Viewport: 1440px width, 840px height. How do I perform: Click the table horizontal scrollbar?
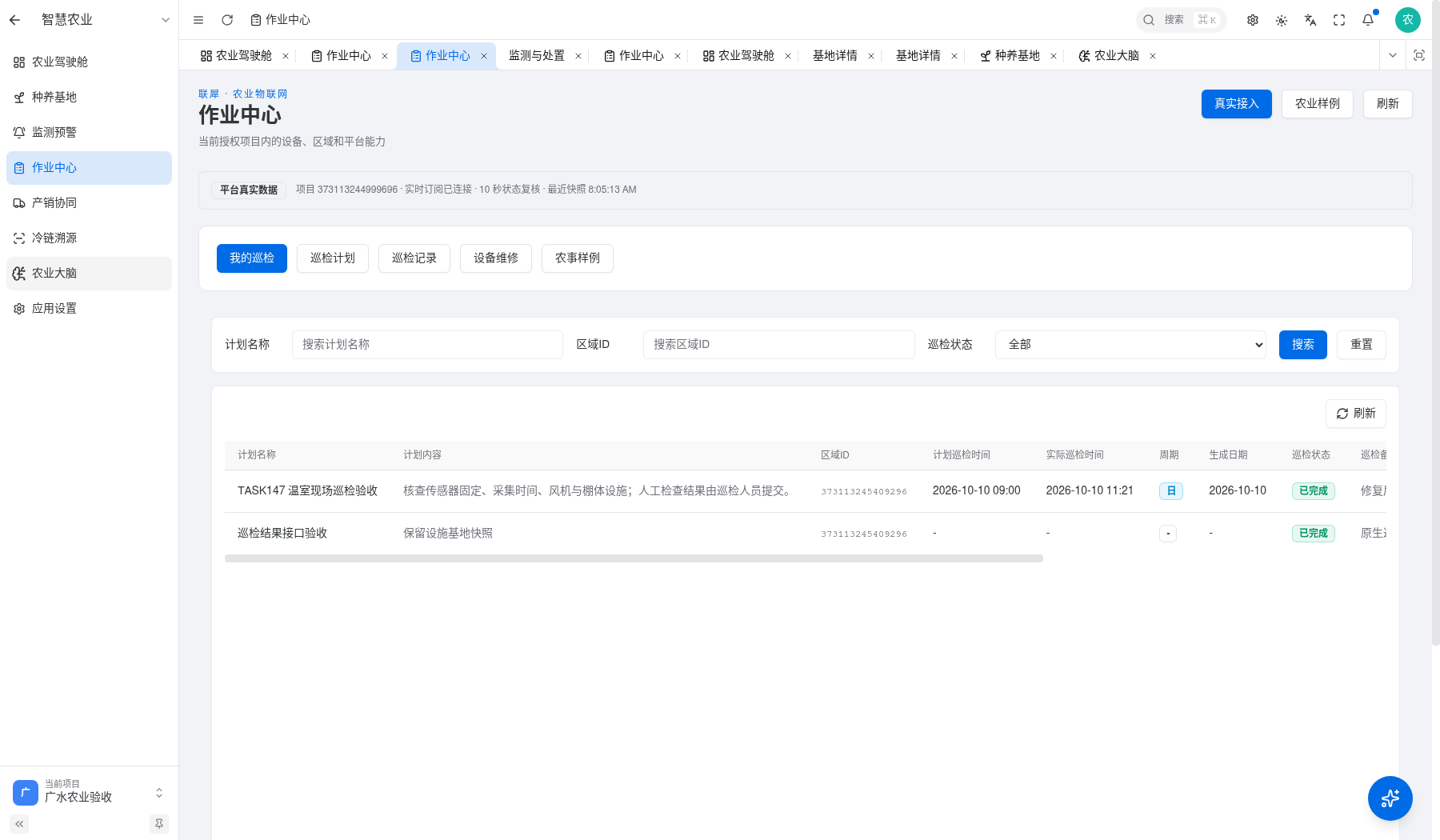634,558
